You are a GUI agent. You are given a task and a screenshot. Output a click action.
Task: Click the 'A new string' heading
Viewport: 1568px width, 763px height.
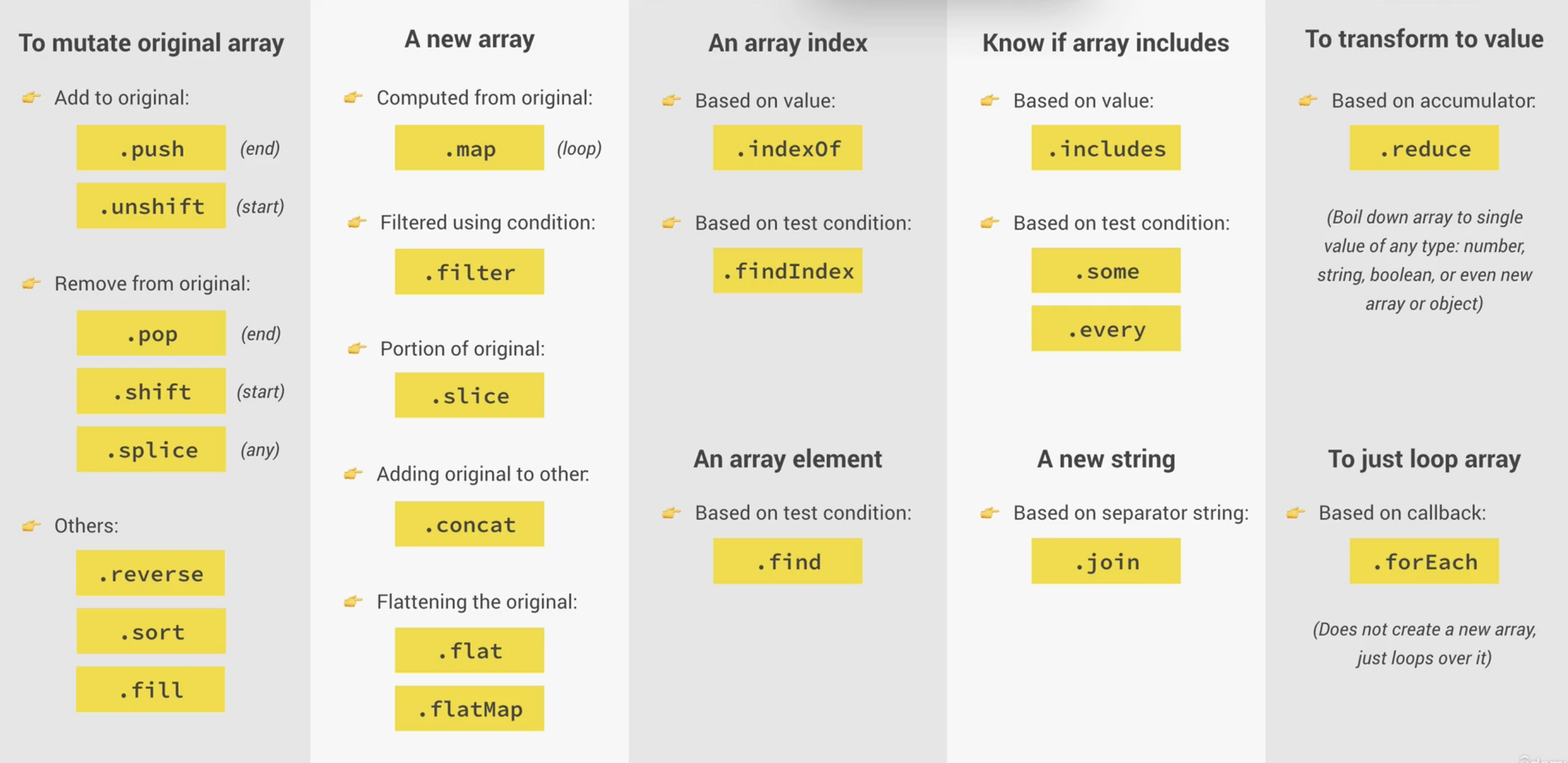pos(1106,459)
